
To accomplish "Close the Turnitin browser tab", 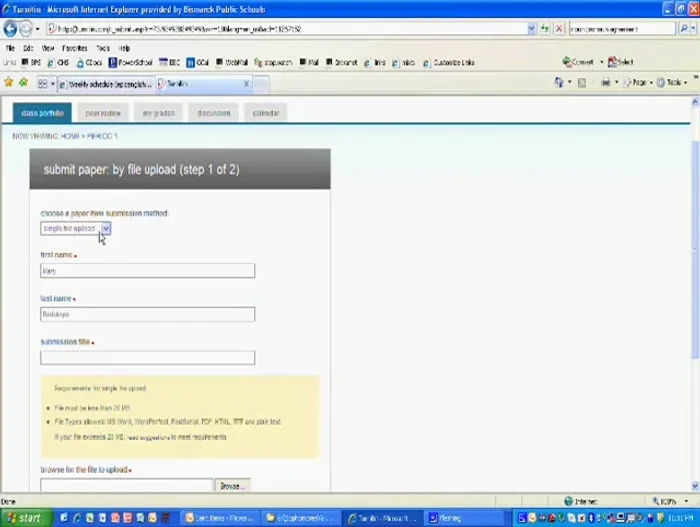I will click(247, 84).
